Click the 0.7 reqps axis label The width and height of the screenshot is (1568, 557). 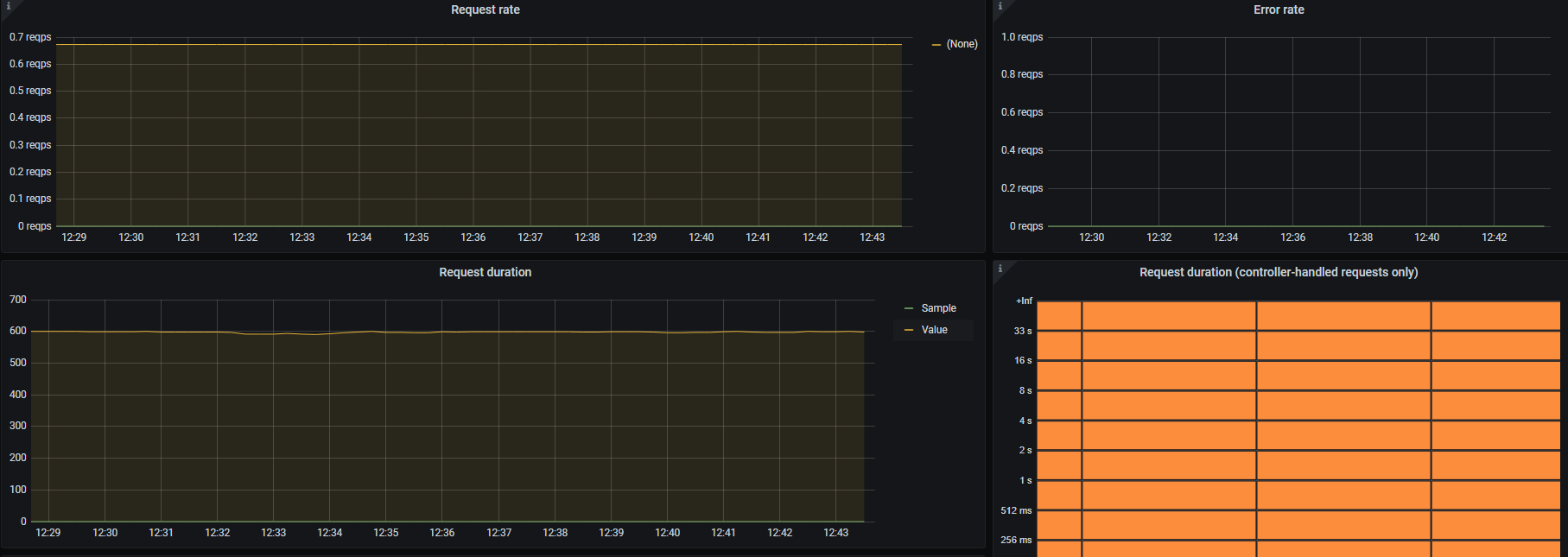tap(30, 37)
